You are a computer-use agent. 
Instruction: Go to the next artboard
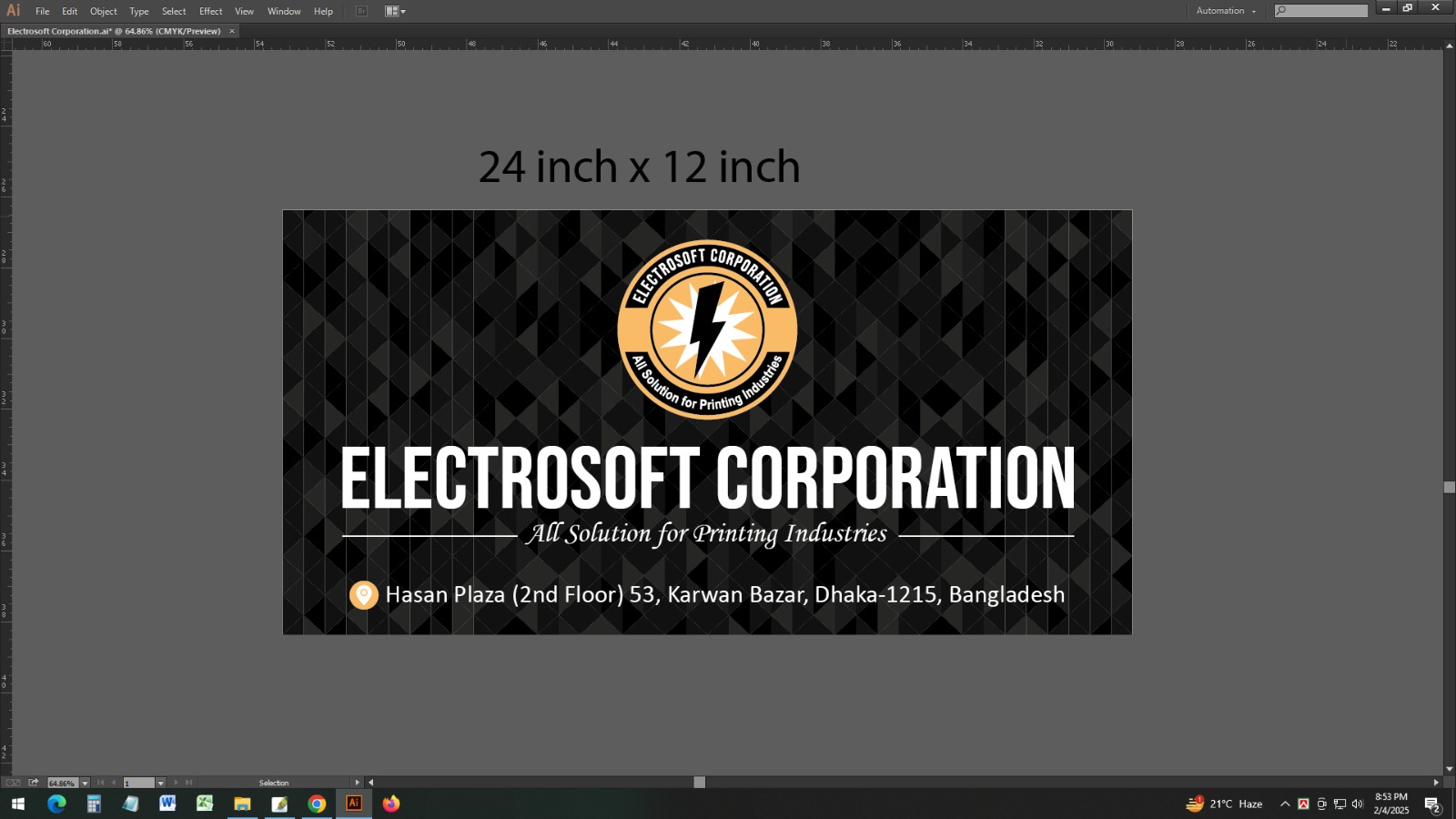[176, 783]
